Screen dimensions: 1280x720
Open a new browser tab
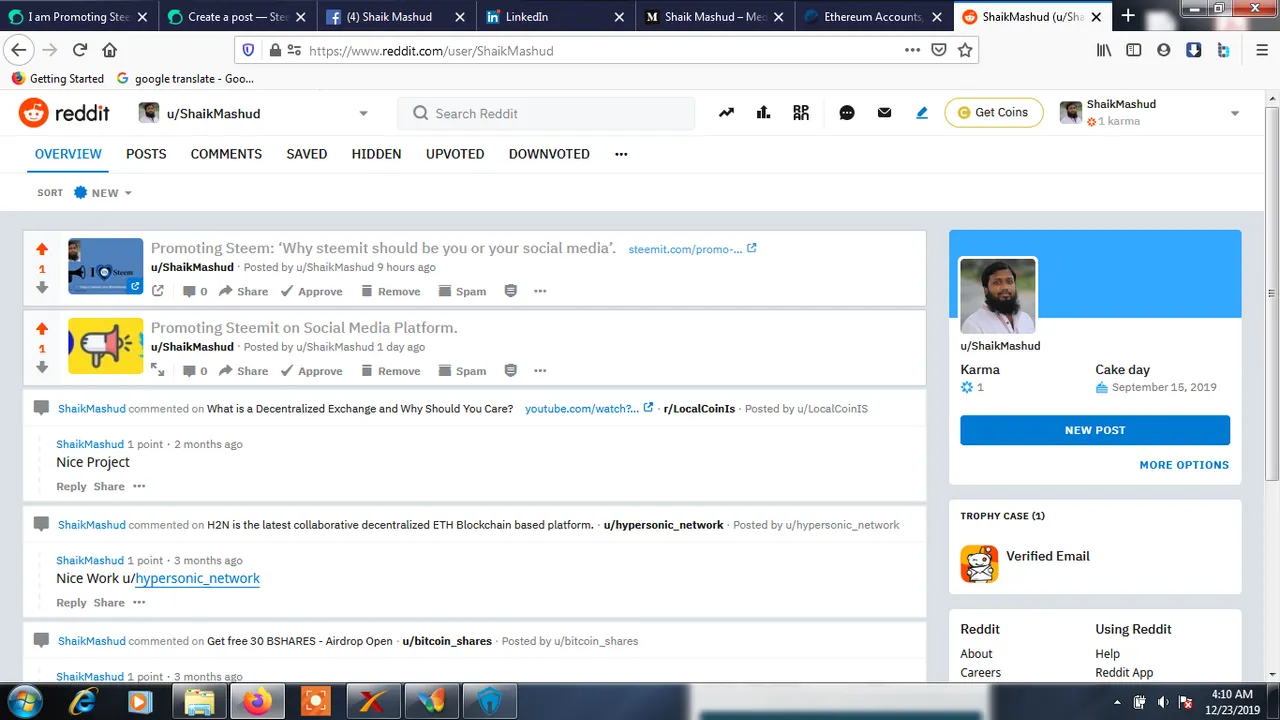point(1128,16)
